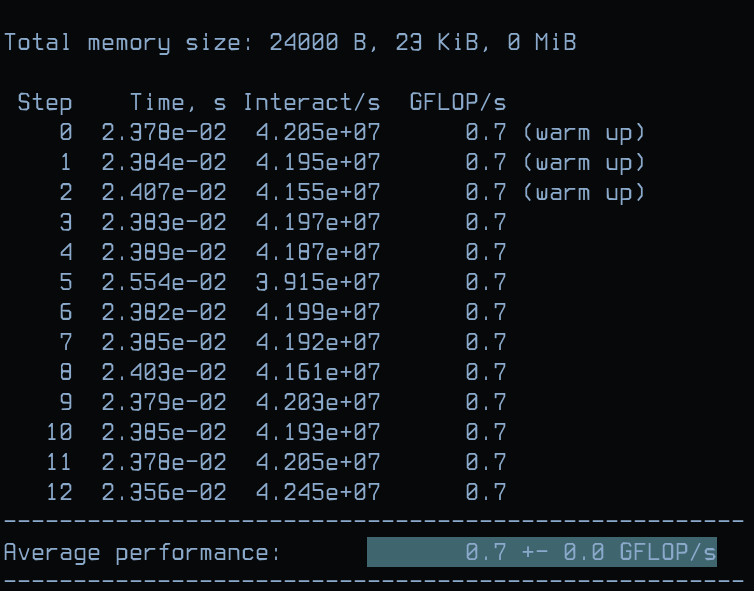Screen dimensions: 754x591
Task: Click the 'Total memory size' line
Action: click(290, 43)
